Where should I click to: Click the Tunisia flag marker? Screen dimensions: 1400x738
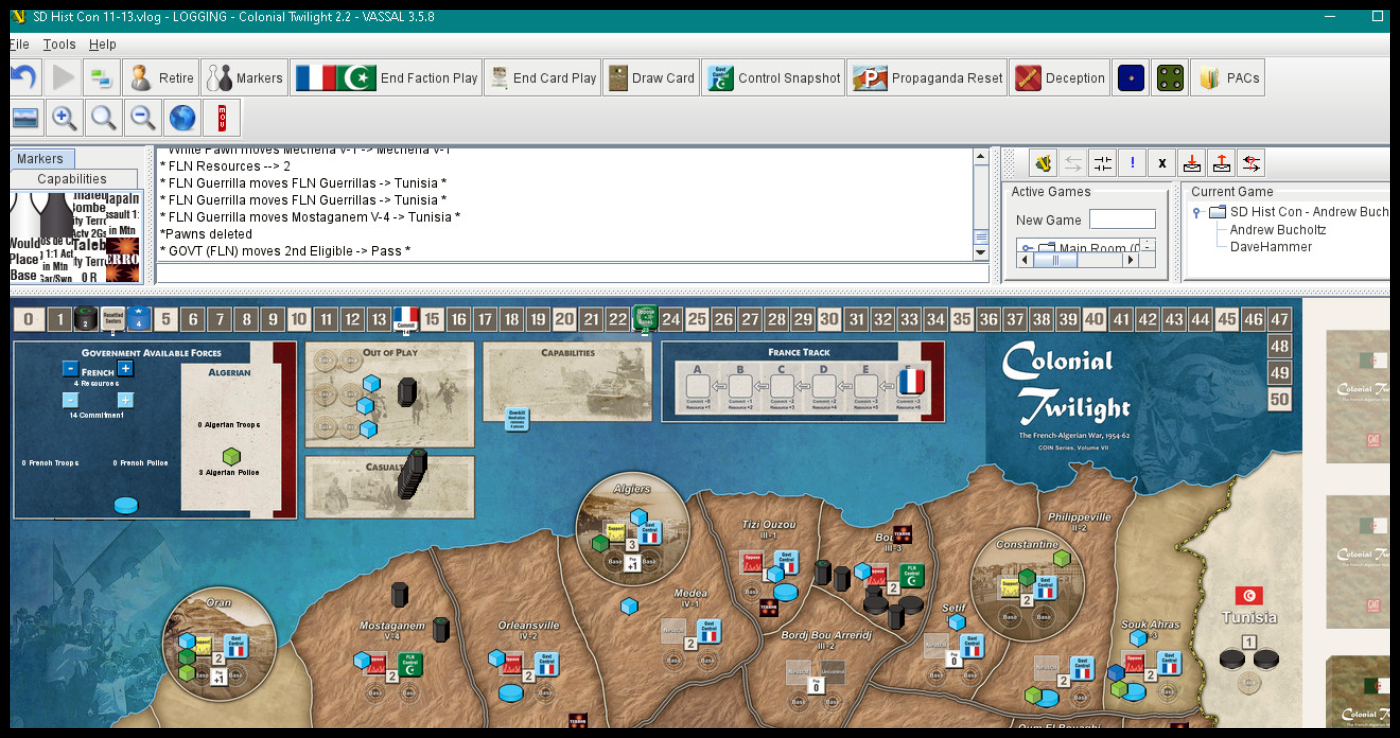pyautogui.click(x=1248, y=596)
